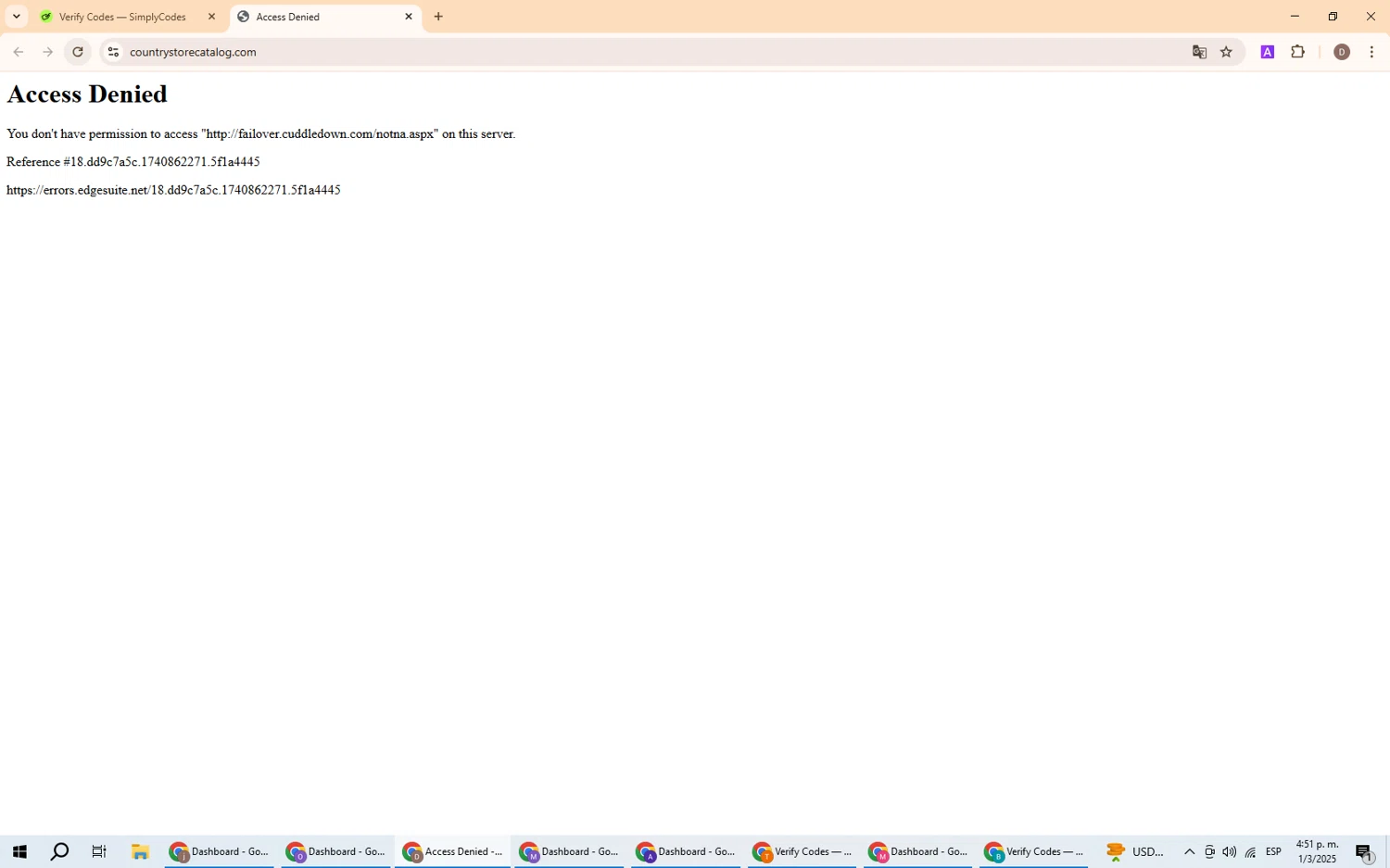This screenshot has width=1390, height=868.
Task: Click the errors.edgesuite.net URL text
Action: pos(173,190)
